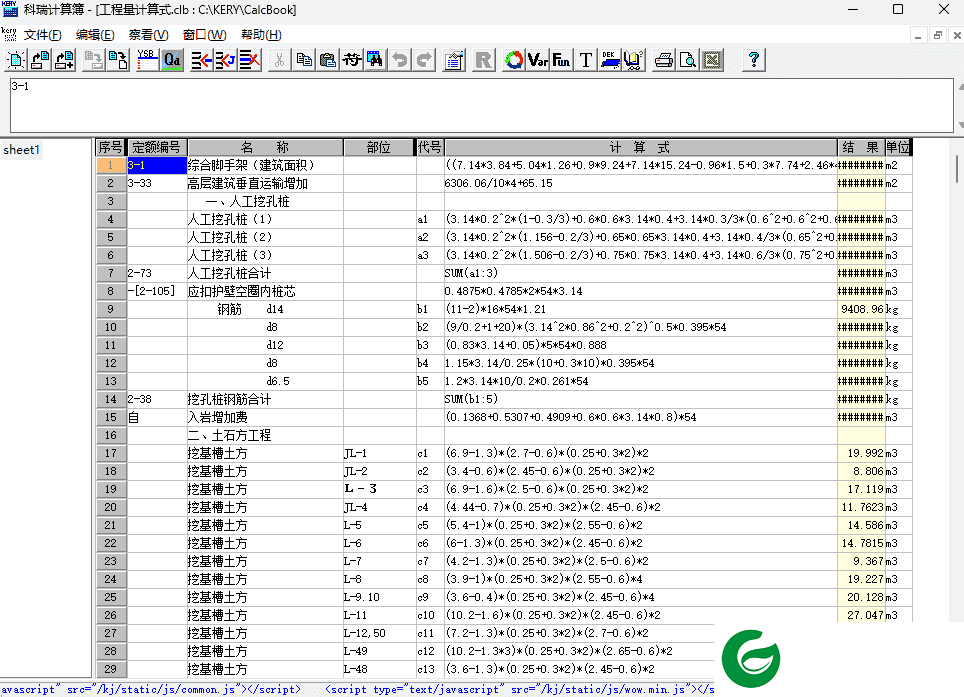Click the save-to-file document icon
Viewport: 964px width, 697px height.
tap(117, 60)
